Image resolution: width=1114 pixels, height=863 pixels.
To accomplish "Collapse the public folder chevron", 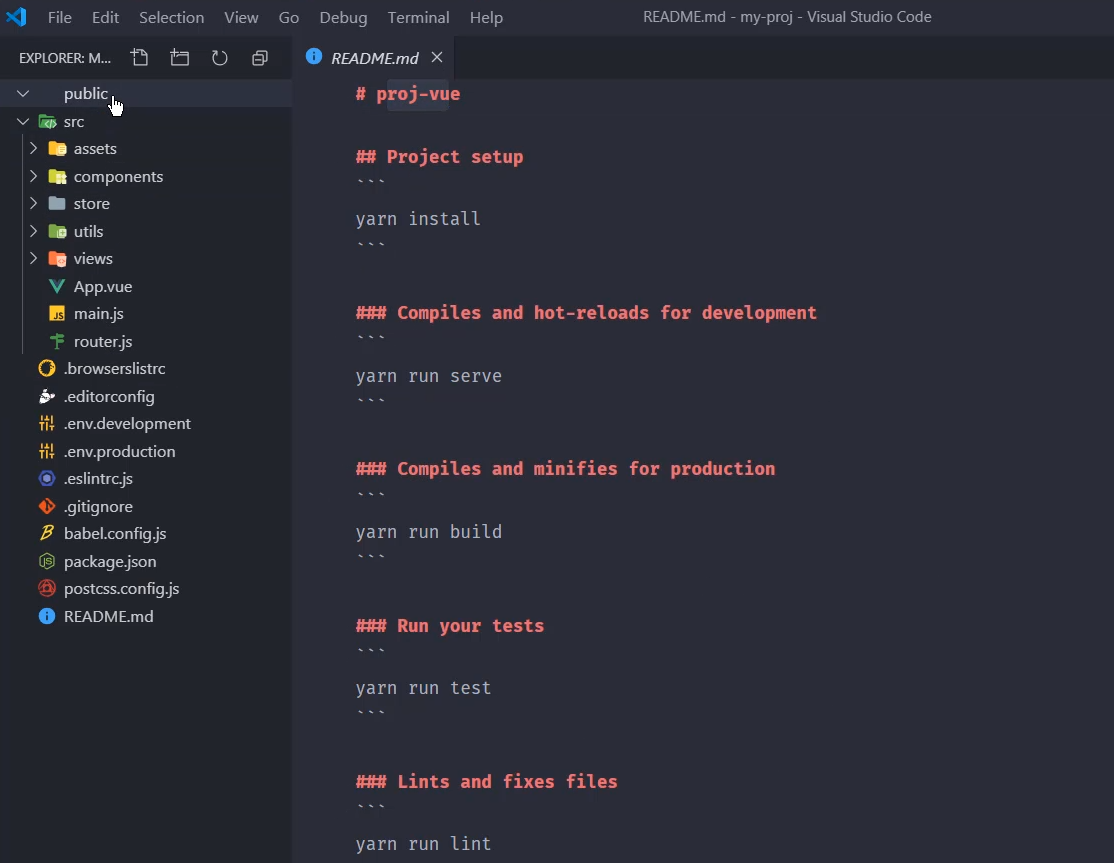I will point(23,93).
